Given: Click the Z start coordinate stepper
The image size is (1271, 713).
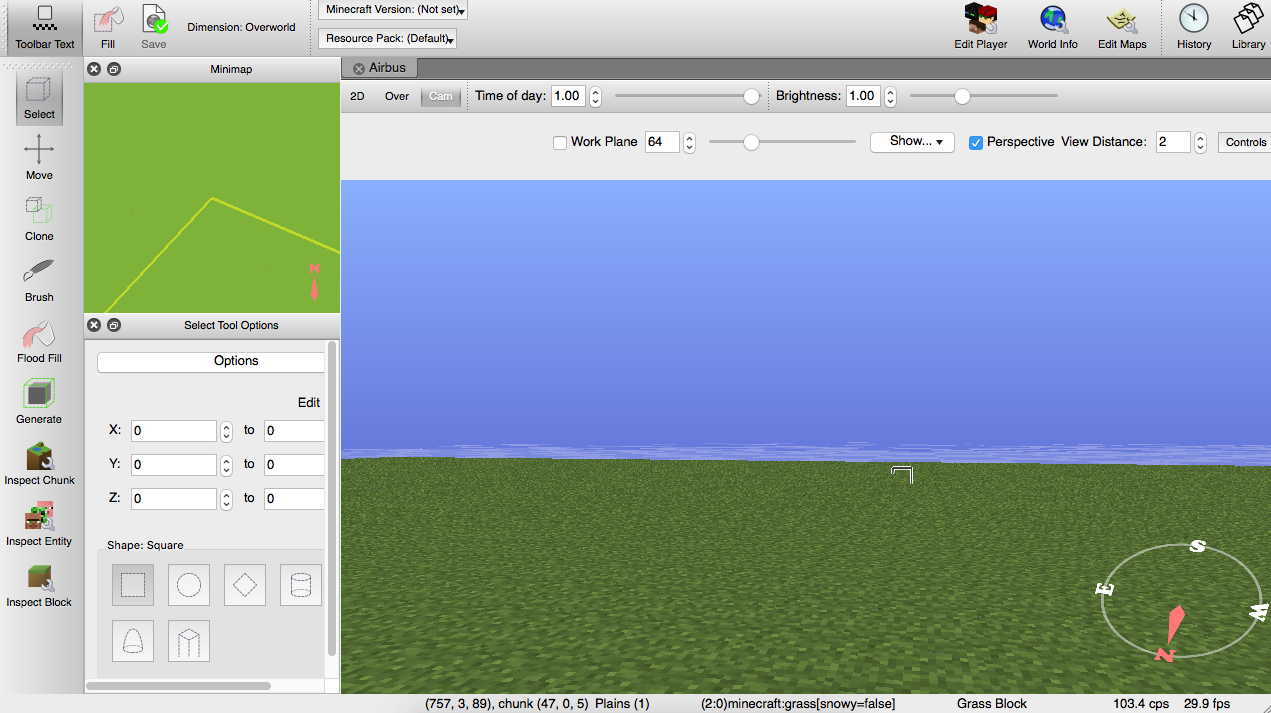Looking at the screenshot, I should pyautogui.click(x=226, y=499).
